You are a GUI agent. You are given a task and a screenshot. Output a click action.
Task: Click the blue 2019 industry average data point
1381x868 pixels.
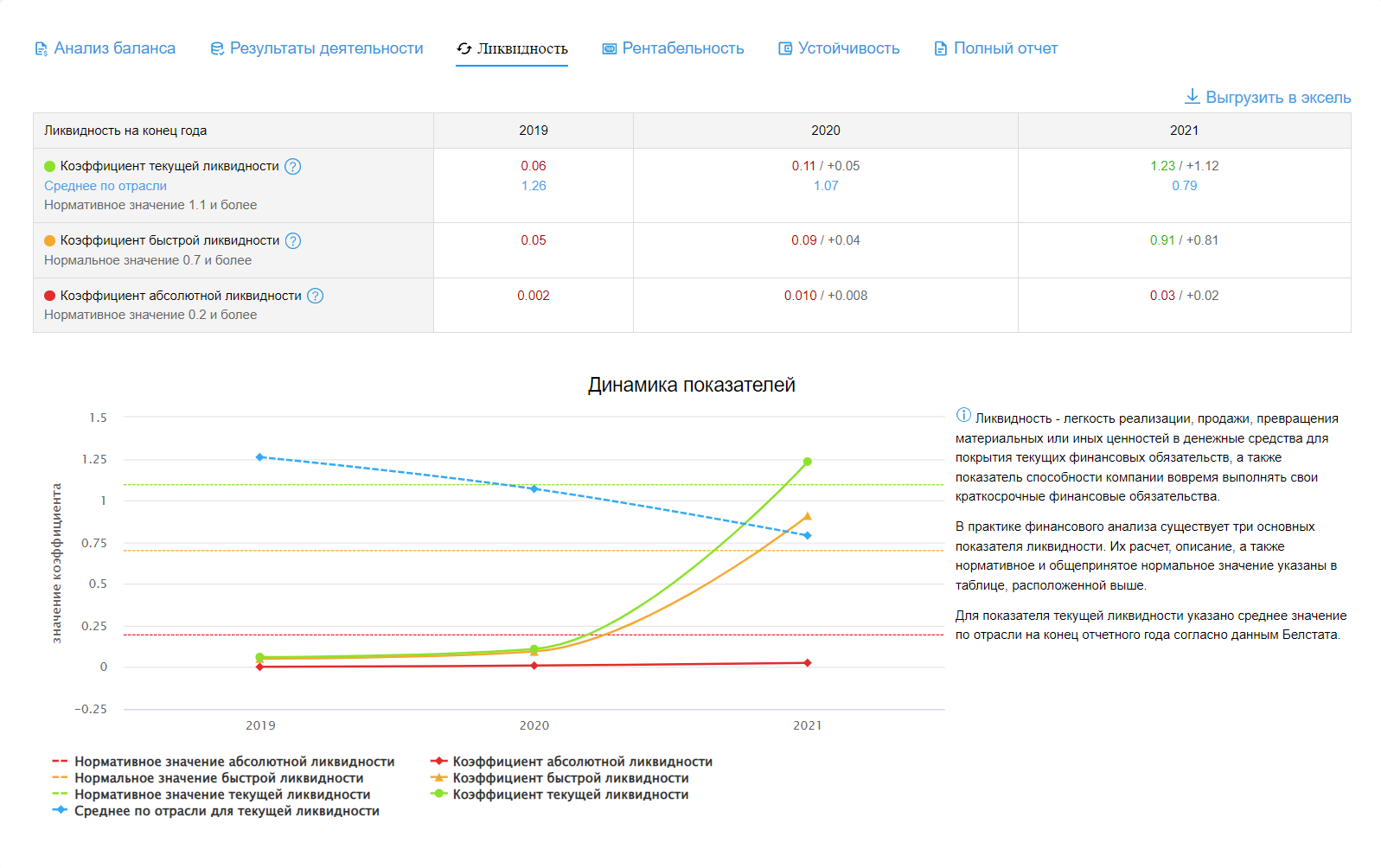[x=260, y=457]
